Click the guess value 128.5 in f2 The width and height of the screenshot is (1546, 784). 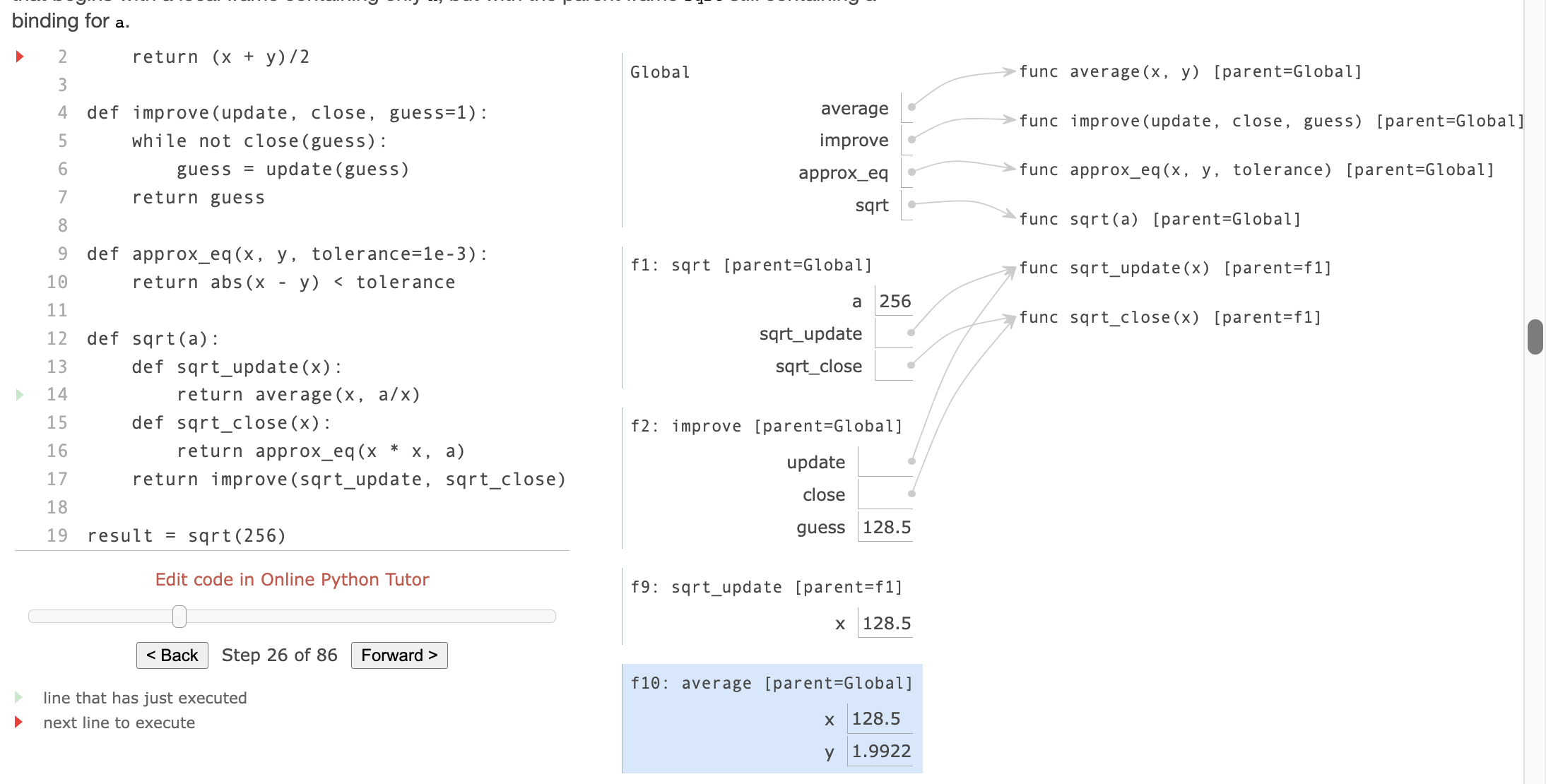point(886,528)
